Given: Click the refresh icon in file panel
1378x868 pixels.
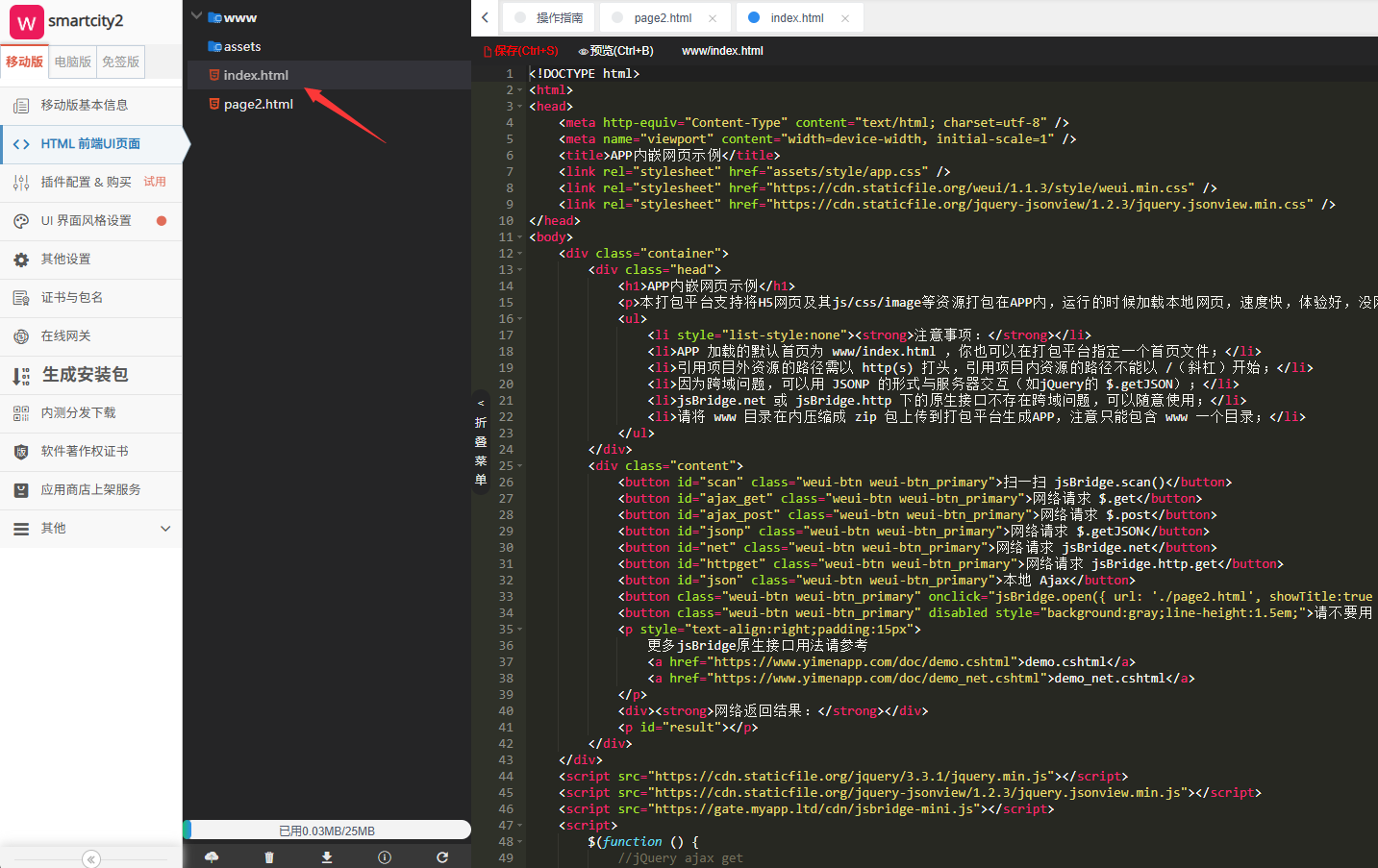Looking at the screenshot, I should pyautogui.click(x=442, y=857).
